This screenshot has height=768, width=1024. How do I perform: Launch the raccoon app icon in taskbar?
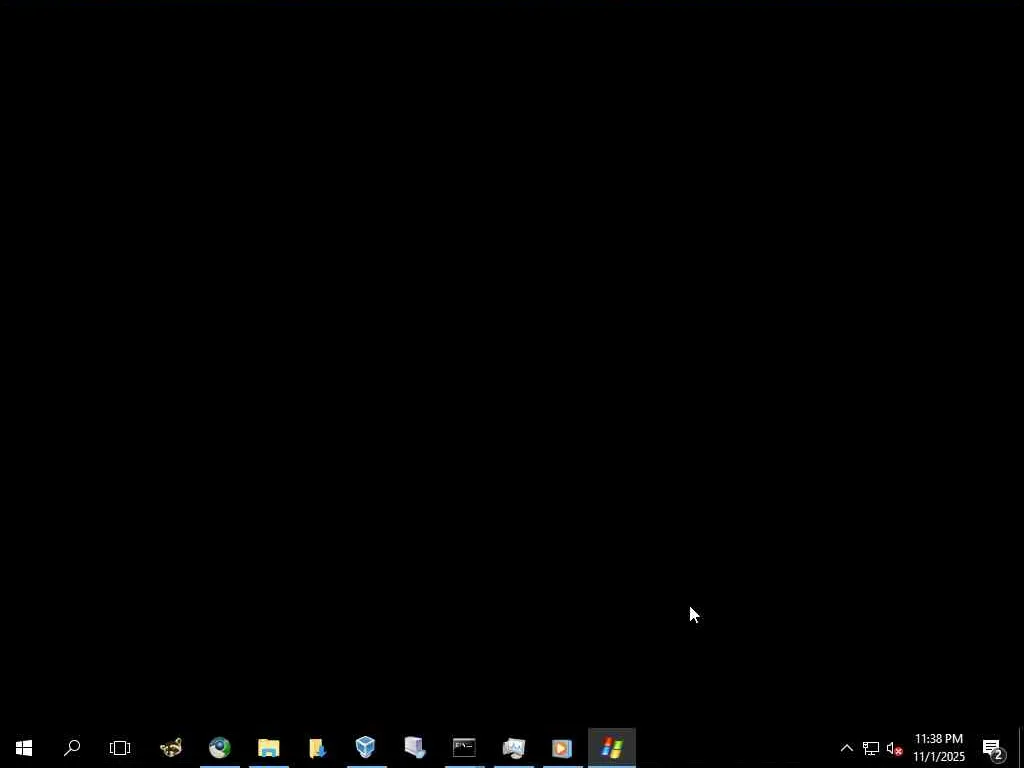click(171, 748)
